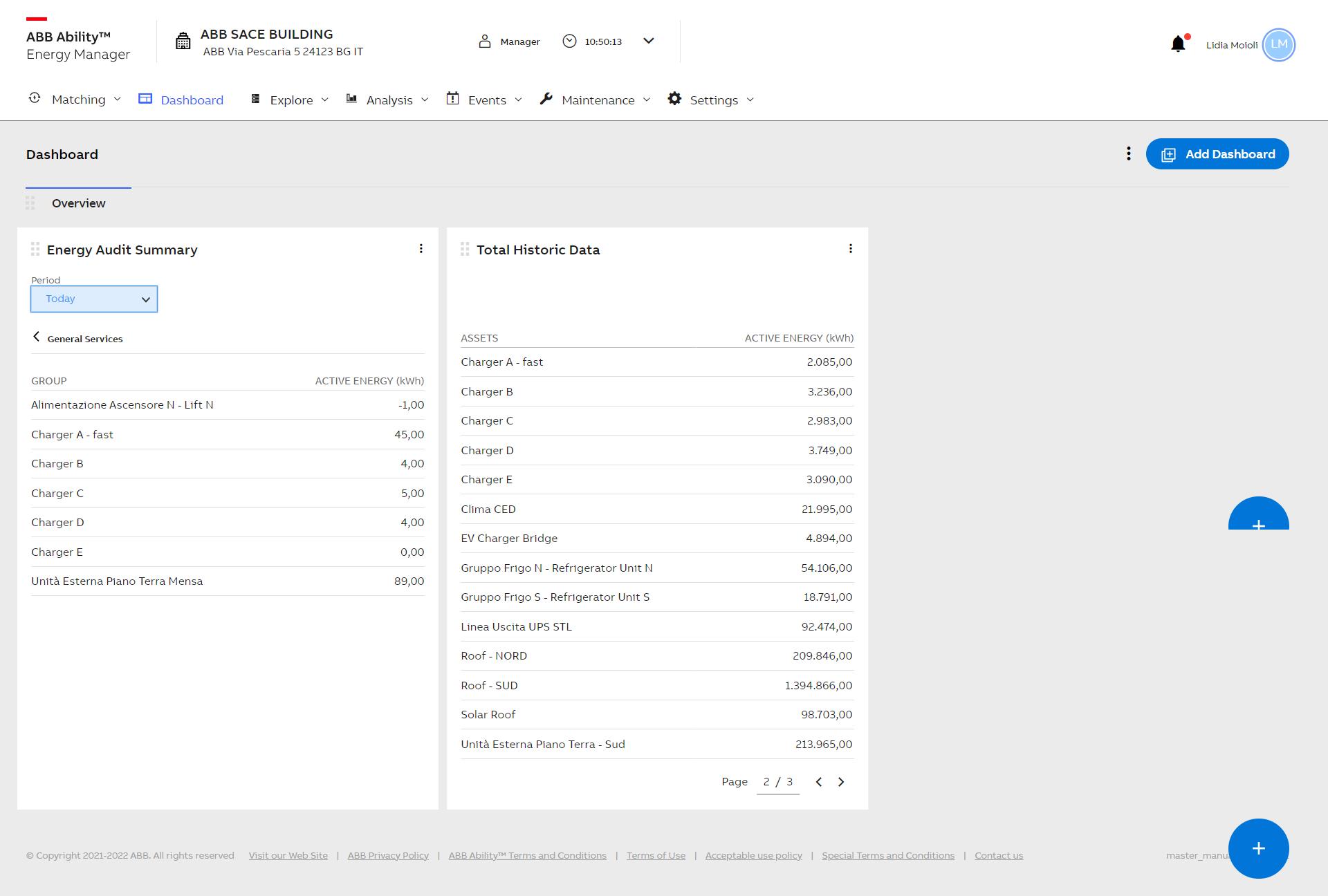The width and height of the screenshot is (1328, 896).
Task: Open Terms of Use link
Action: click(x=656, y=856)
